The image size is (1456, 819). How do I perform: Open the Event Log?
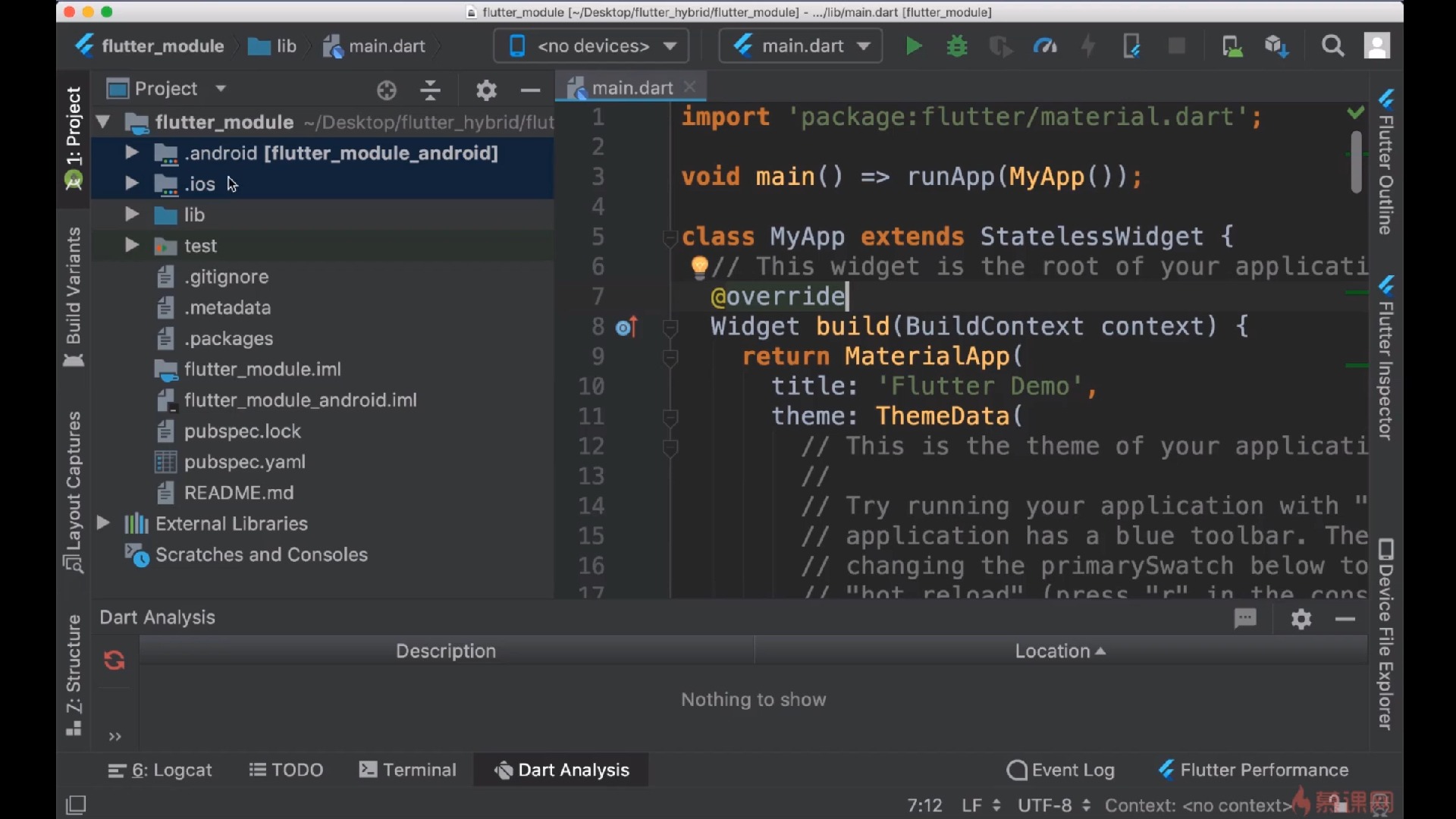1060,770
